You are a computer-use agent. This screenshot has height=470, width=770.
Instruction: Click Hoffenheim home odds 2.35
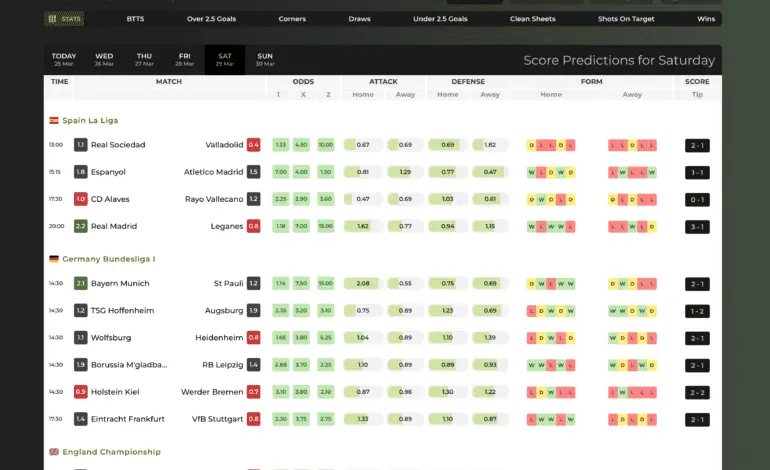click(x=281, y=311)
